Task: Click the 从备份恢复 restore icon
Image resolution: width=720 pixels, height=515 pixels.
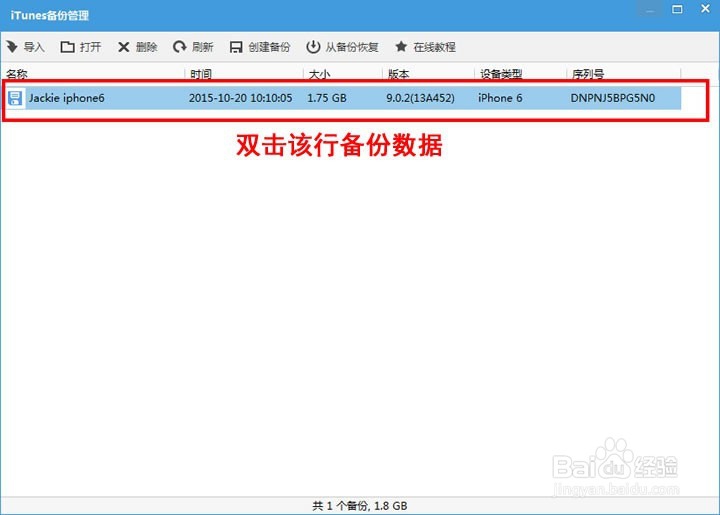Action: coord(313,46)
